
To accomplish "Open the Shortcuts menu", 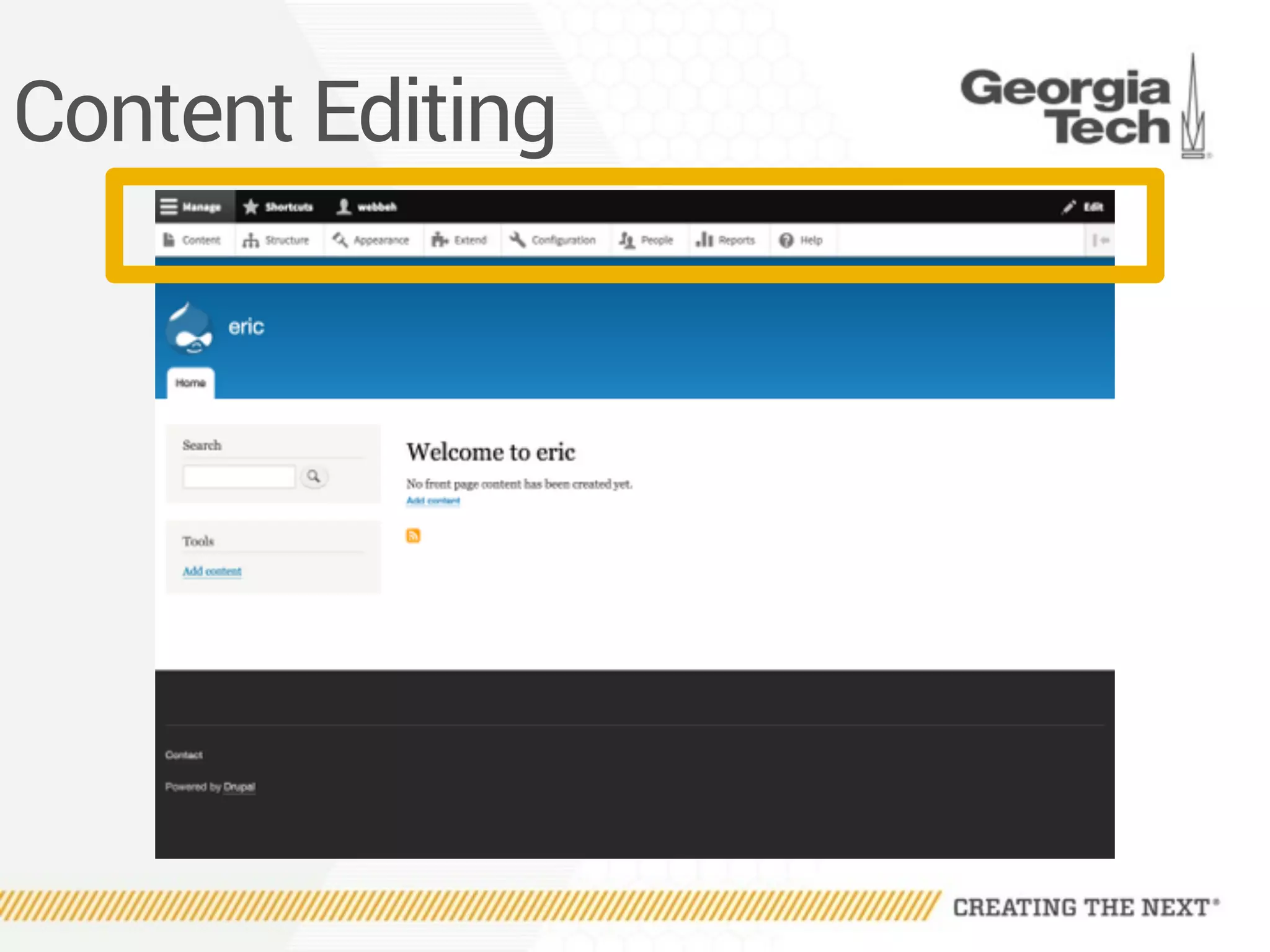I will (x=278, y=206).
